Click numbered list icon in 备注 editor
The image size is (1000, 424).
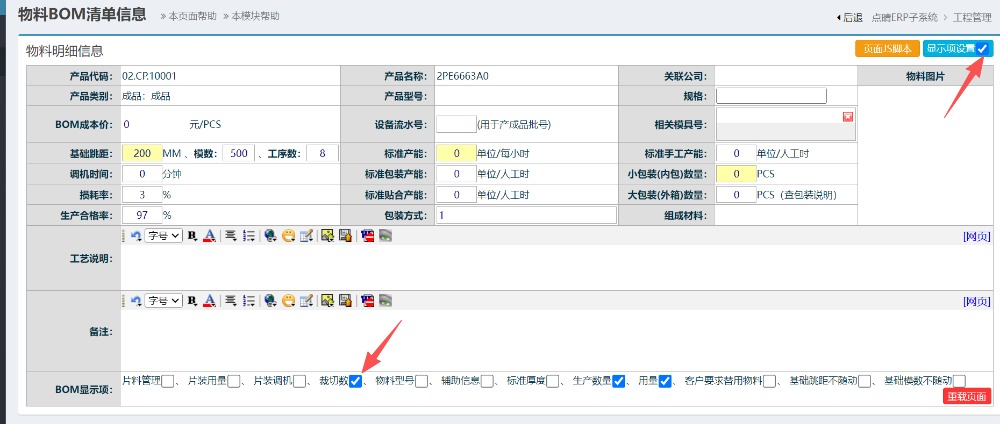pos(249,300)
